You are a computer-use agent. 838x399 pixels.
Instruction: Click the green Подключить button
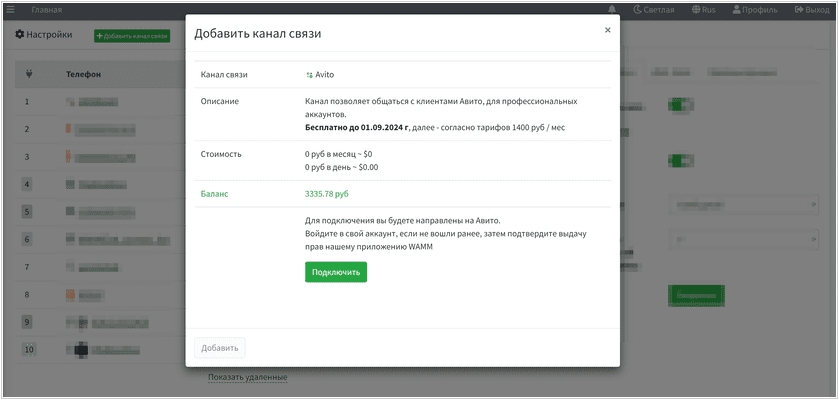(336, 272)
